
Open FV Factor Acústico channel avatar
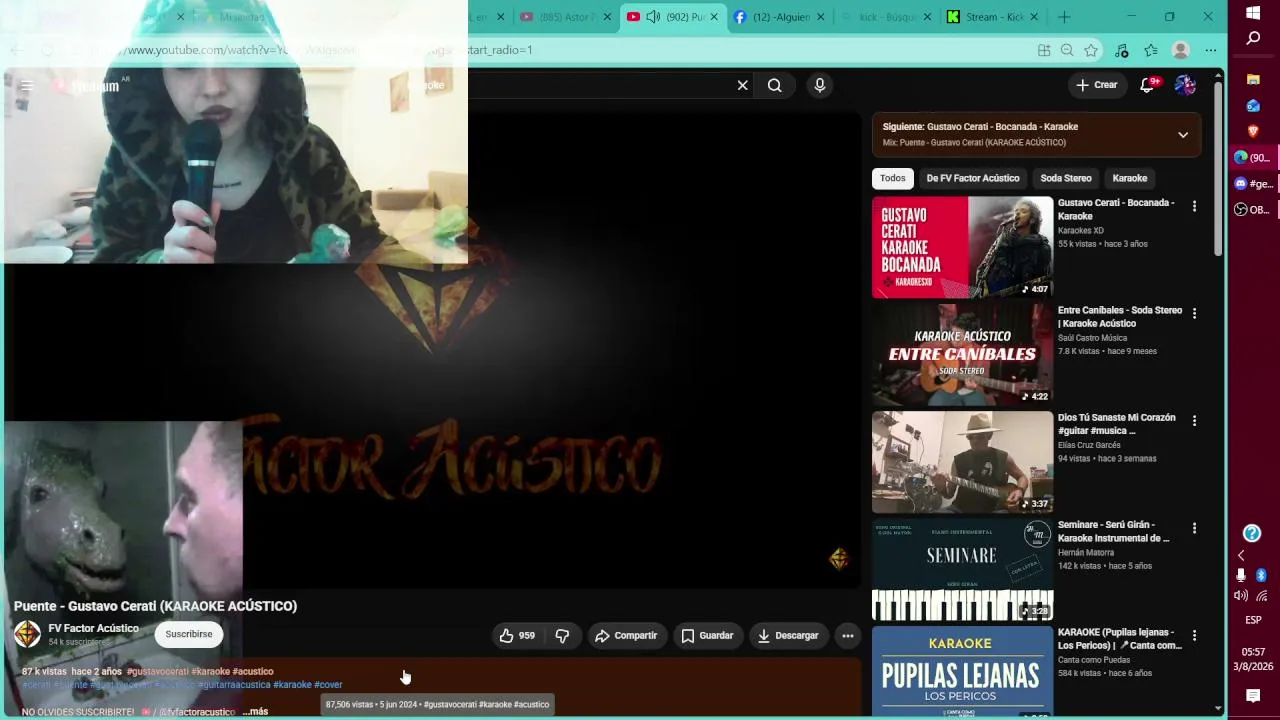(x=27, y=634)
